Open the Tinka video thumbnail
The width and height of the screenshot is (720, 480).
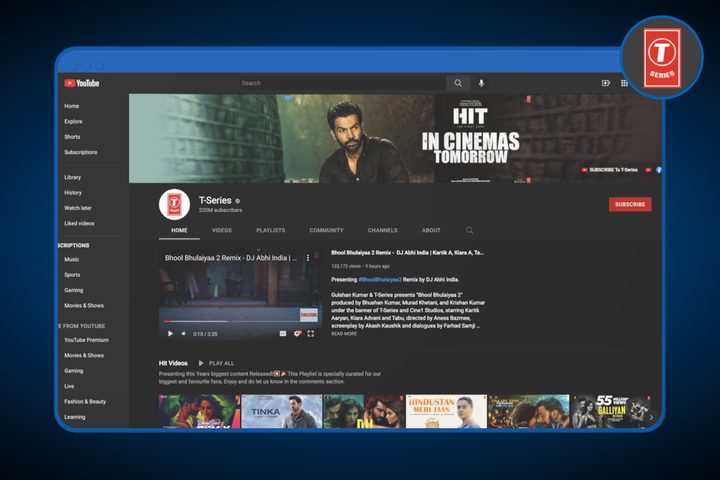coord(281,411)
